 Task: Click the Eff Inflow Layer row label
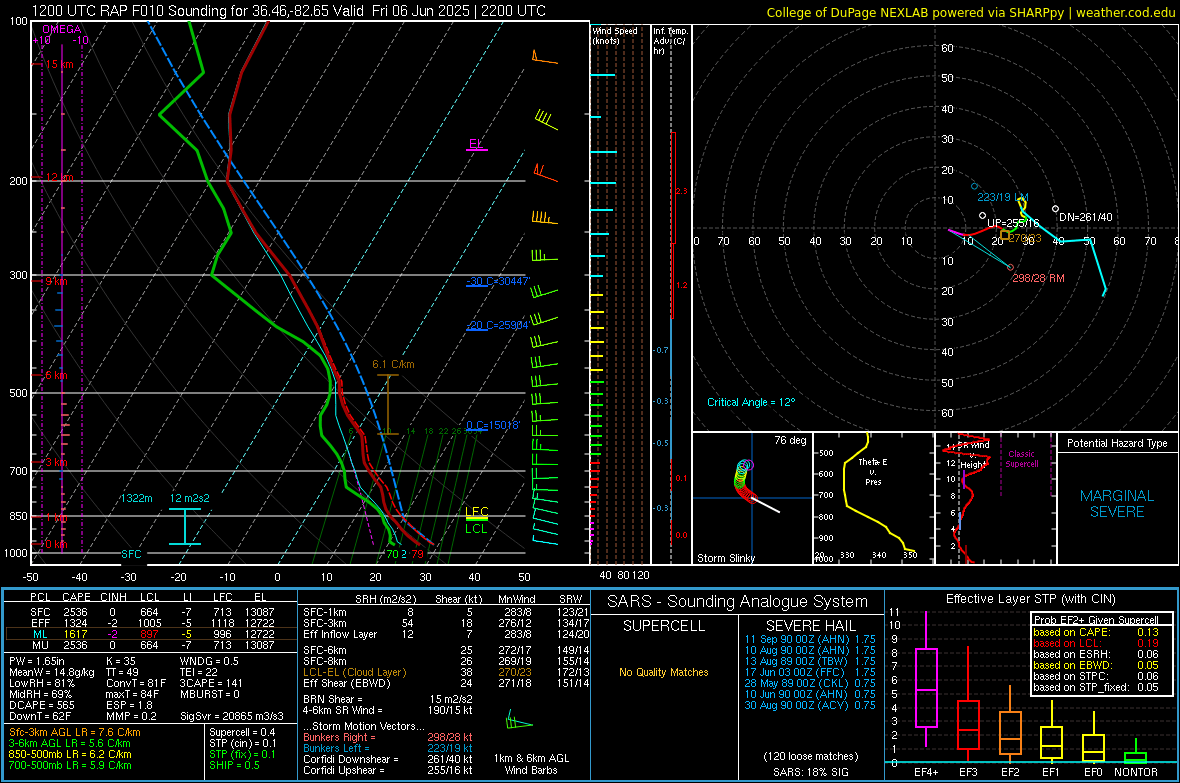(340, 634)
